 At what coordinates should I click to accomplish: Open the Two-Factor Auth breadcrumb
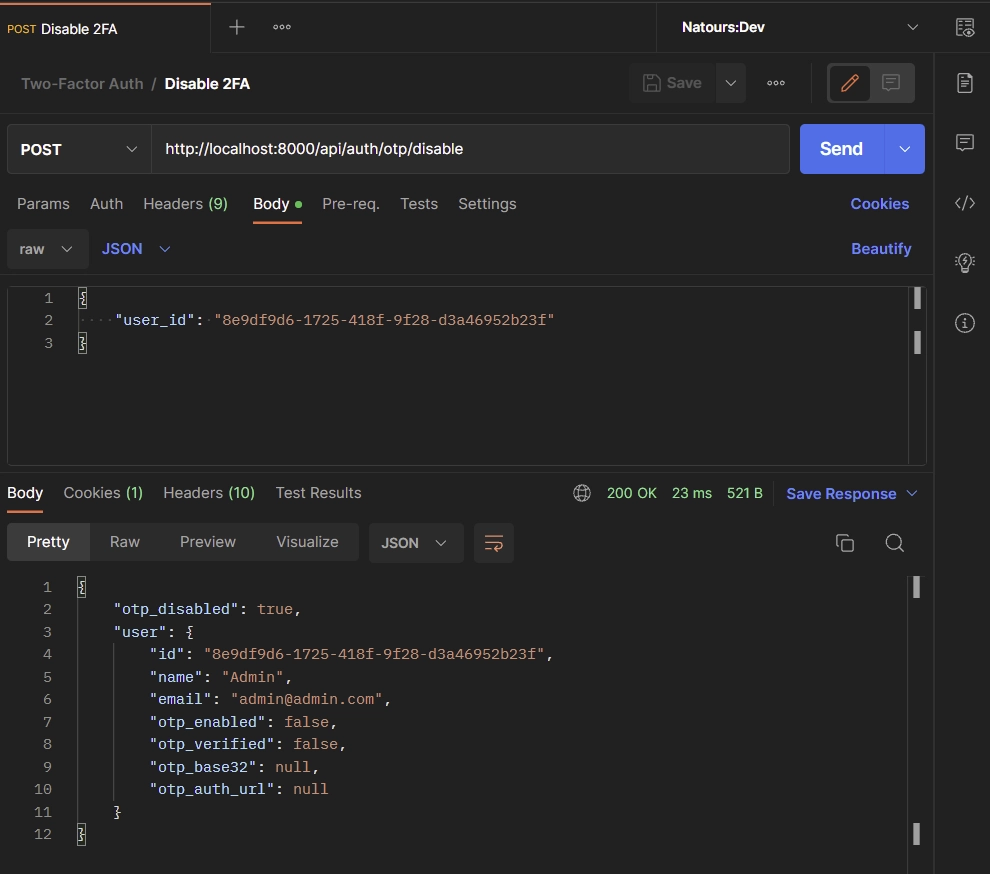[82, 84]
